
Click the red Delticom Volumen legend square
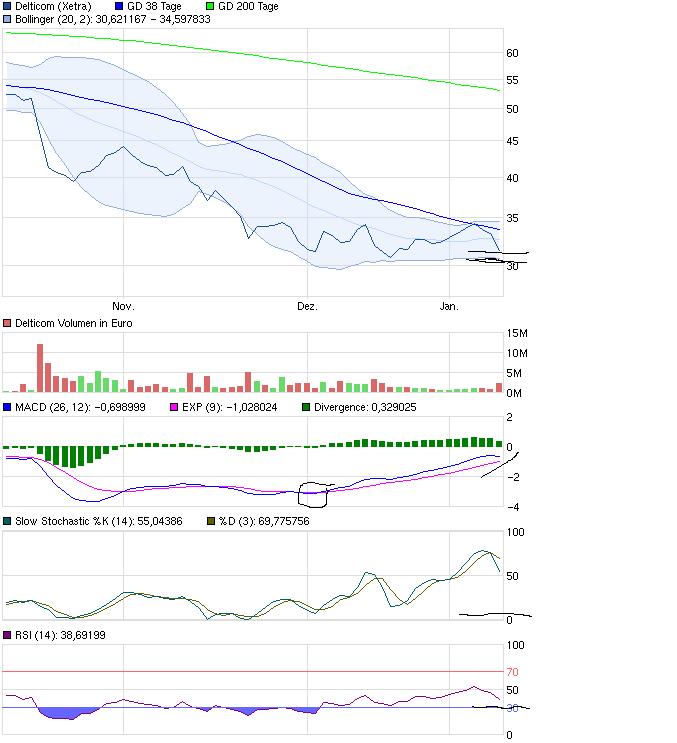click(x=8, y=323)
